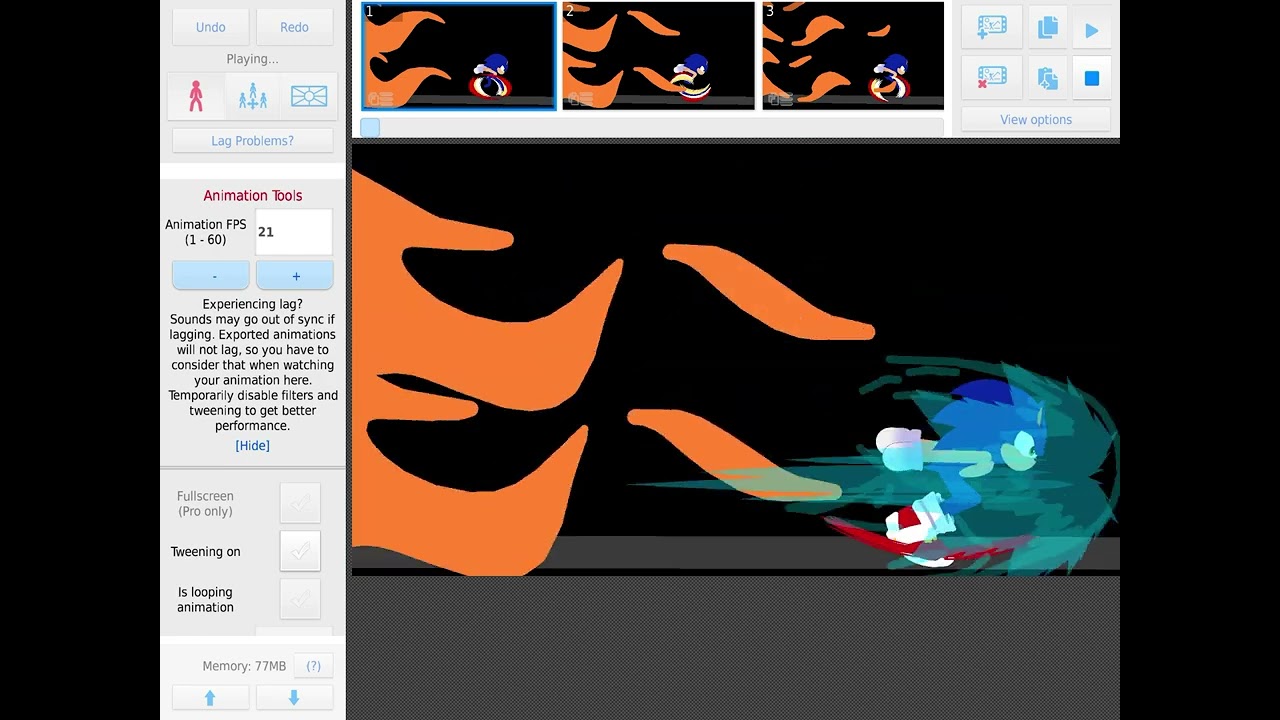Select frame 1 thumbnail
Screen dimensions: 1280x720
point(459,56)
